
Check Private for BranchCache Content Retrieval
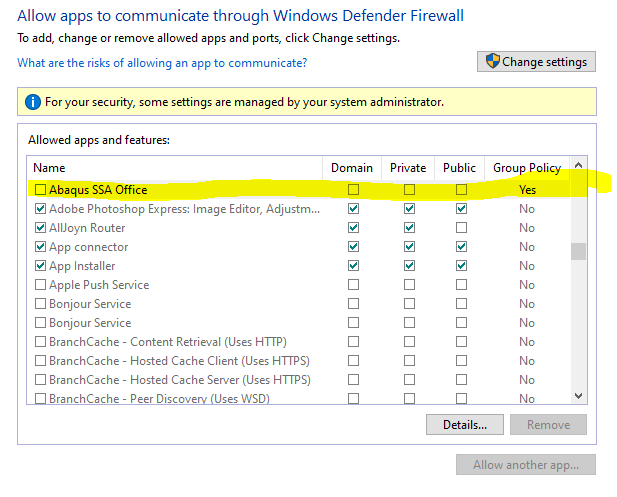pyautogui.click(x=409, y=342)
